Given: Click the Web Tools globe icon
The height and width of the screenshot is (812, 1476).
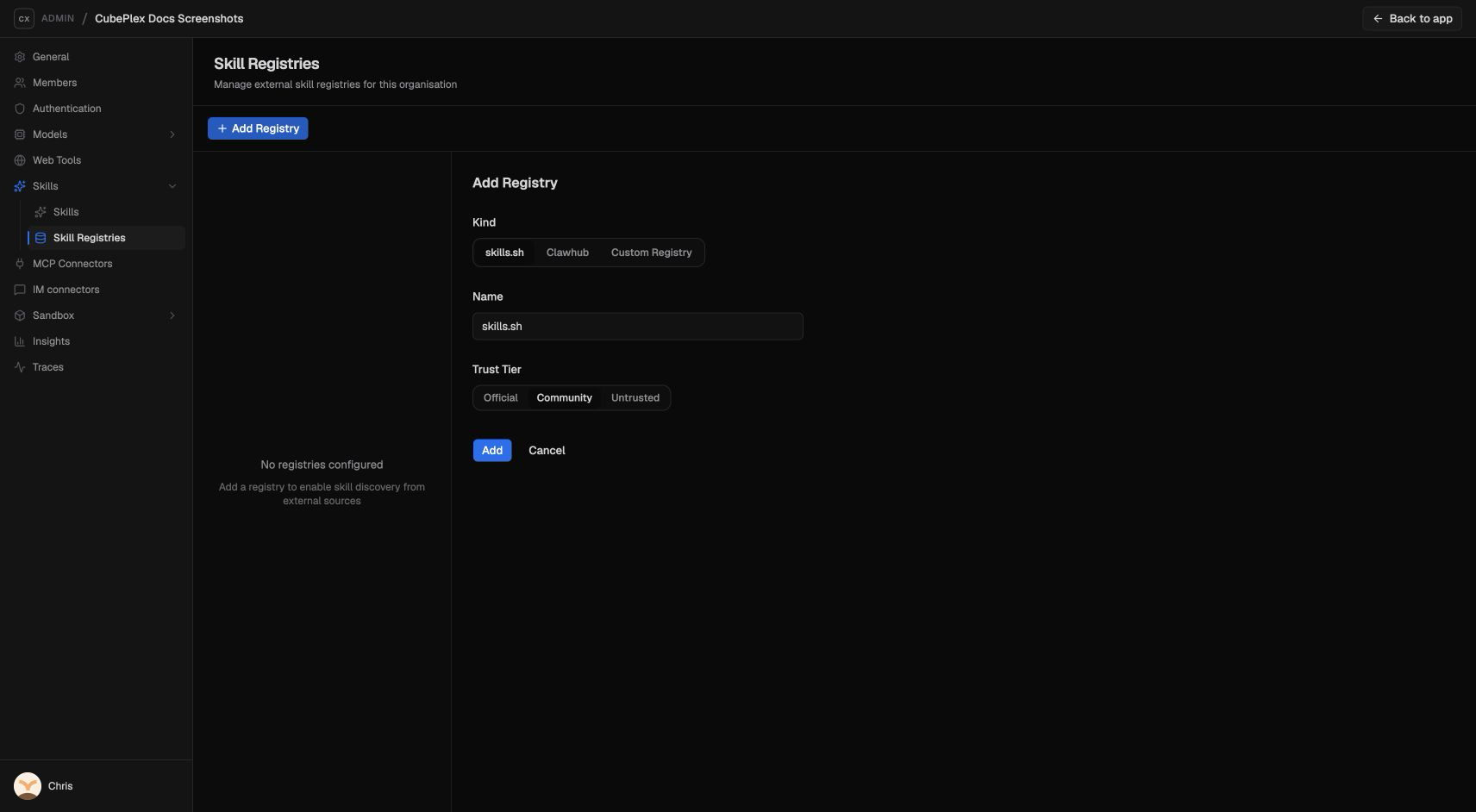Looking at the screenshot, I should (20, 160).
